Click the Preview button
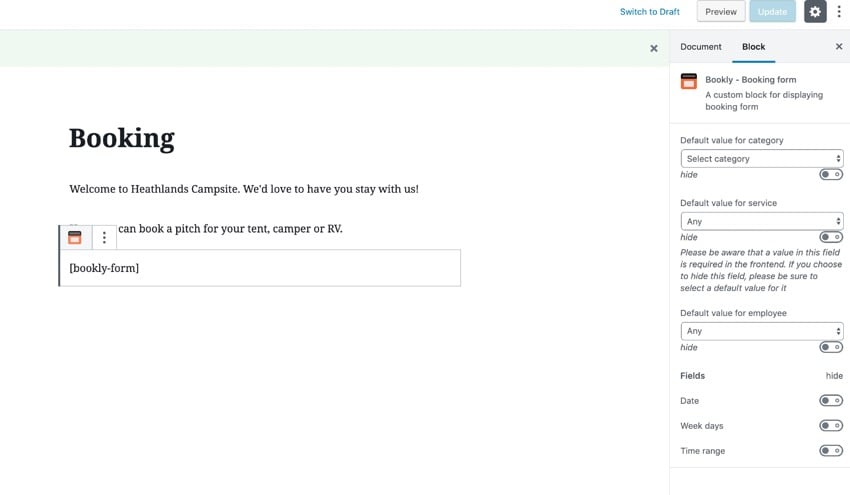Viewport: 850px width, 495px height. (720, 11)
